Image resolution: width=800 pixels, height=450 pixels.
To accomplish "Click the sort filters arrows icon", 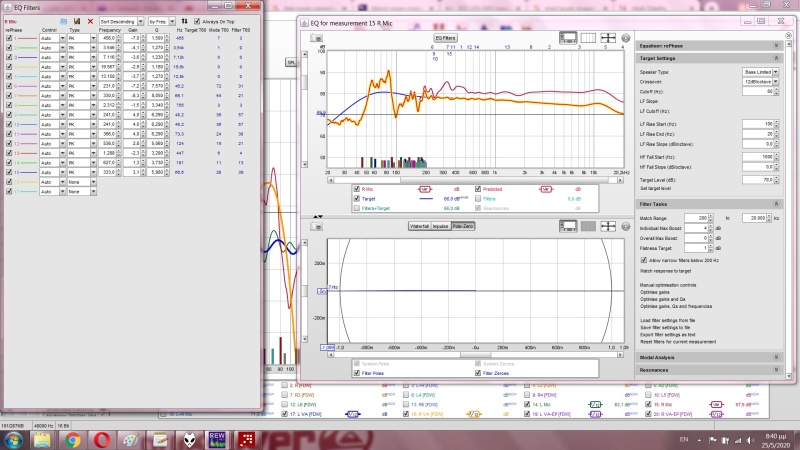I will click(x=185, y=20).
